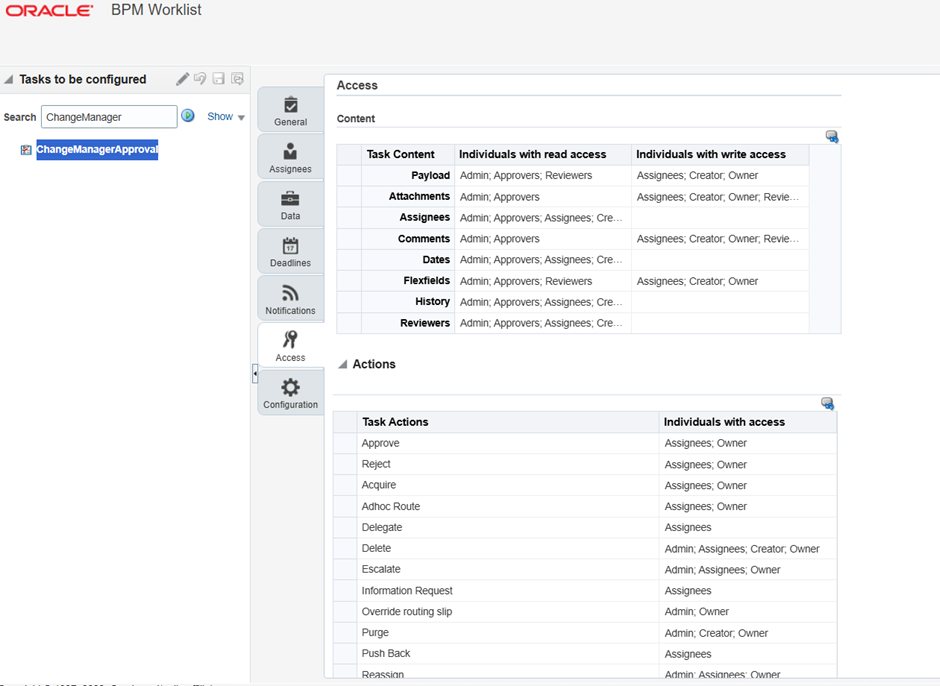Switch to the Data tab
This screenshot has height=686, width=940.
coord(291,204)
